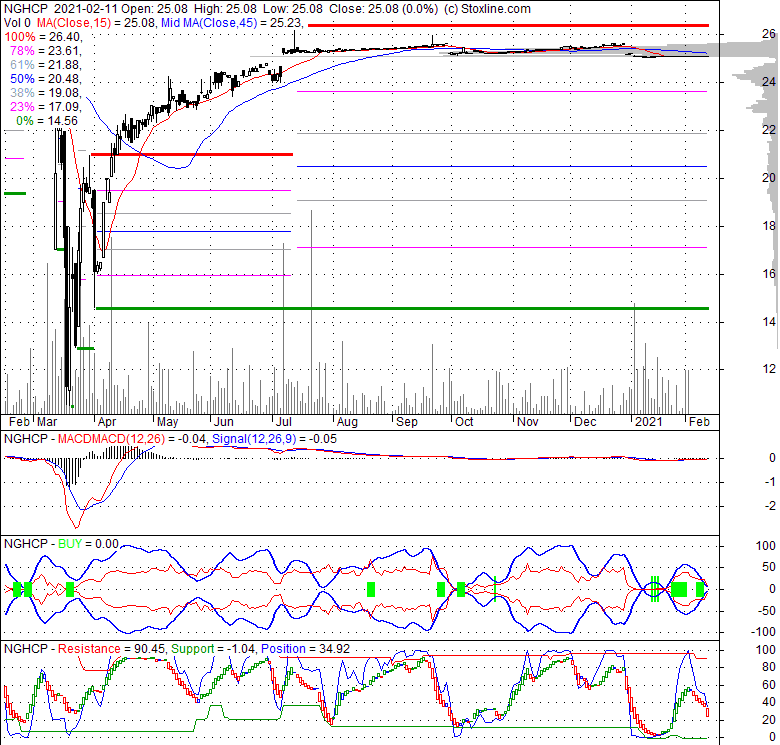Click the 'Jun' month axis label
Screen dimensions: 780x745
click(x=224, y=422)
